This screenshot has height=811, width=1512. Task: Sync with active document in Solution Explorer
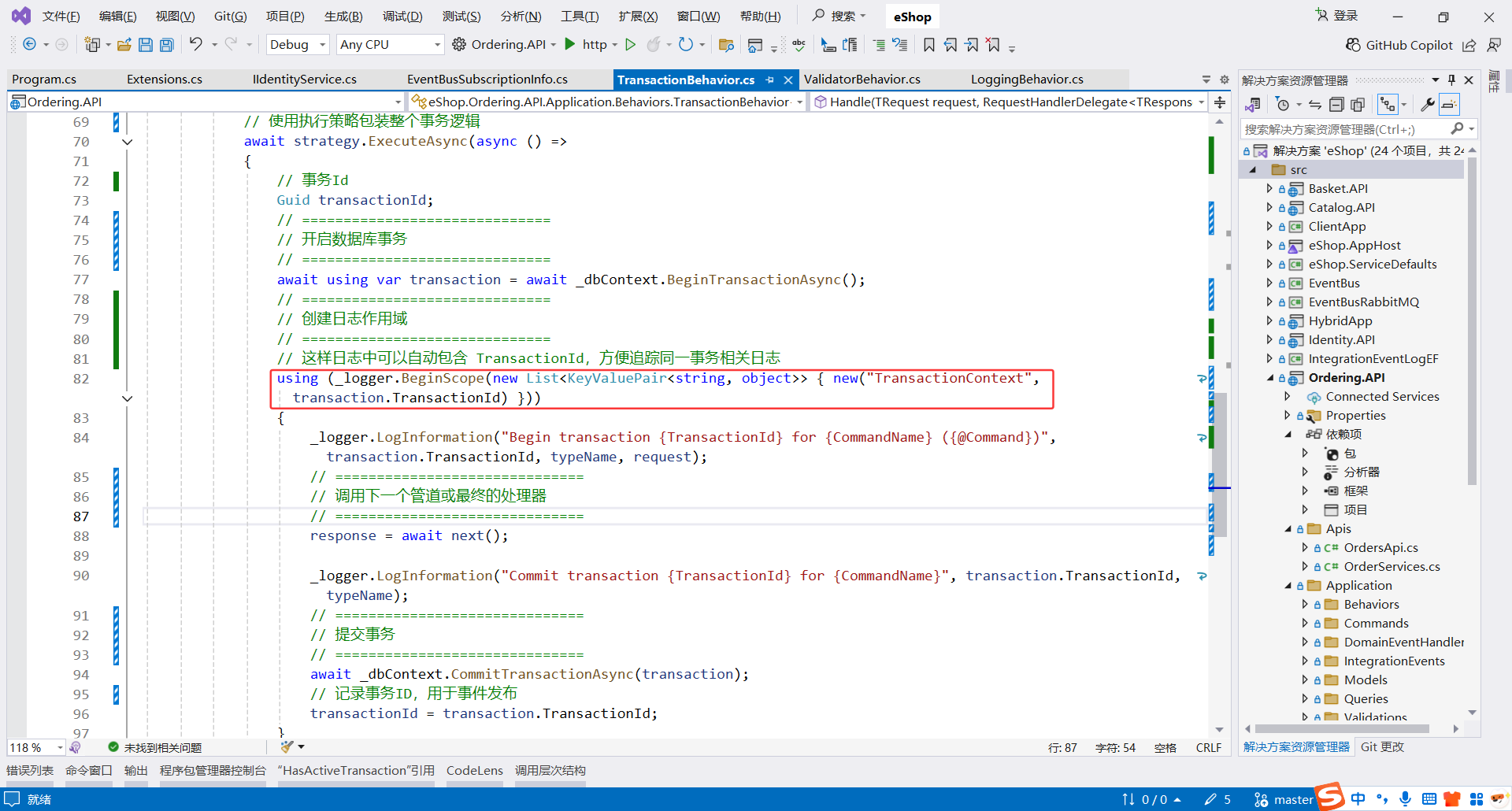point(1314,105)
